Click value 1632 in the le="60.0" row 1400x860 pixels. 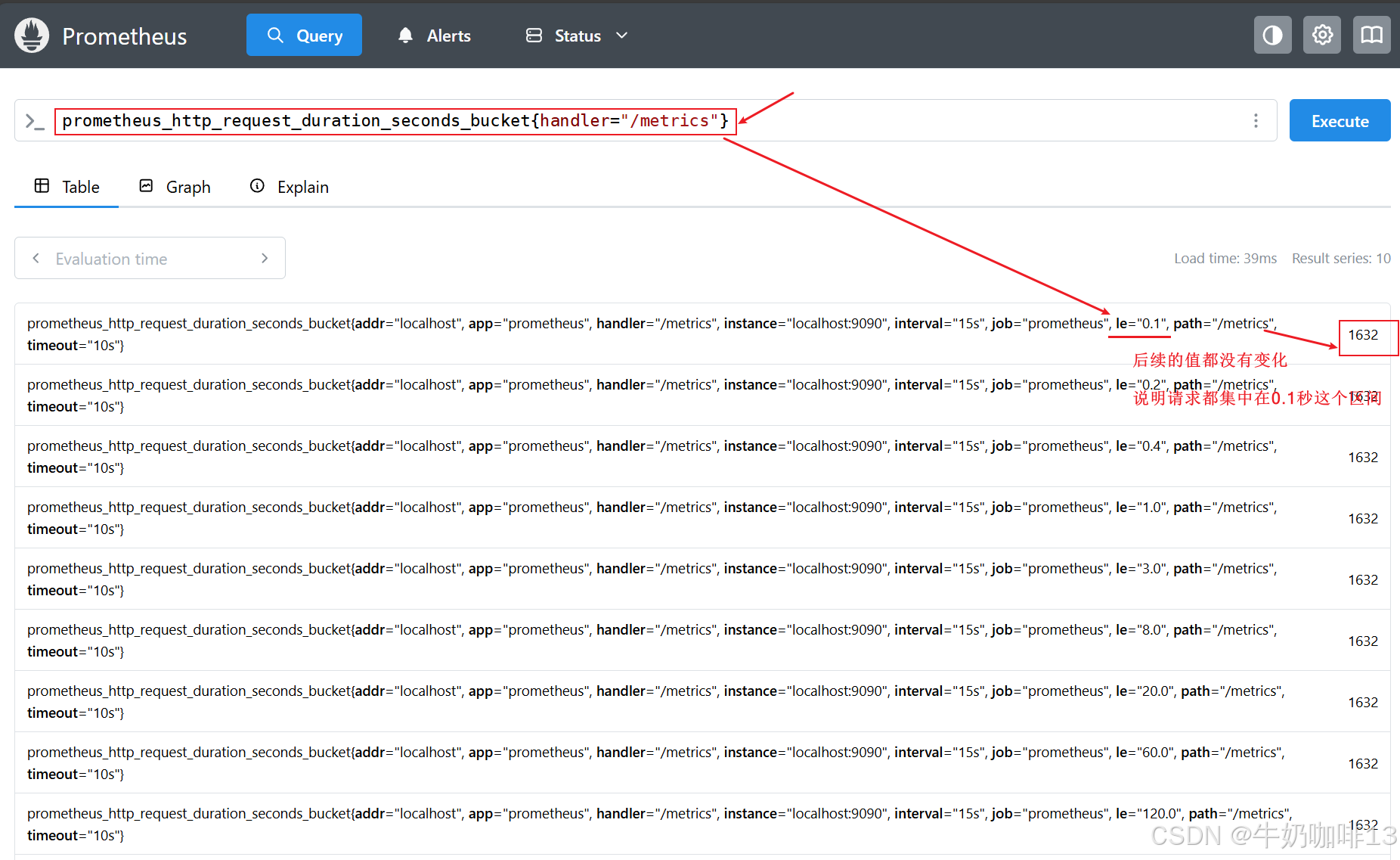pos(1363,764)
